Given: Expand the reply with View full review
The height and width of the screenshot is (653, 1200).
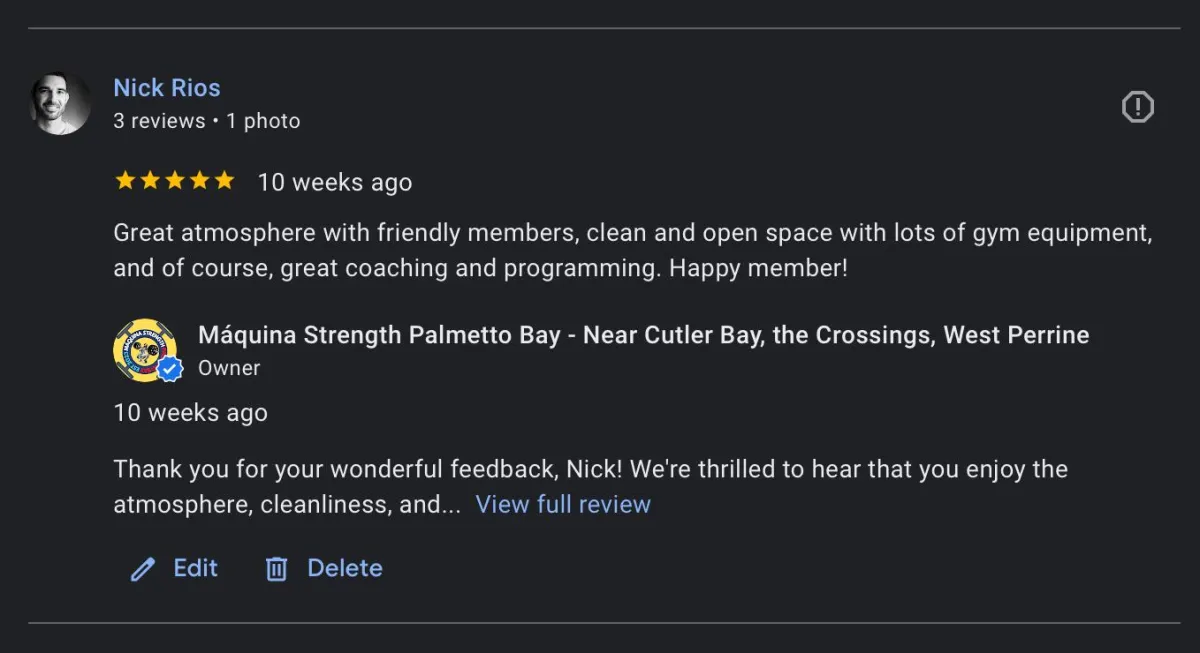Looking at the screenshot, I should [563, 504].
